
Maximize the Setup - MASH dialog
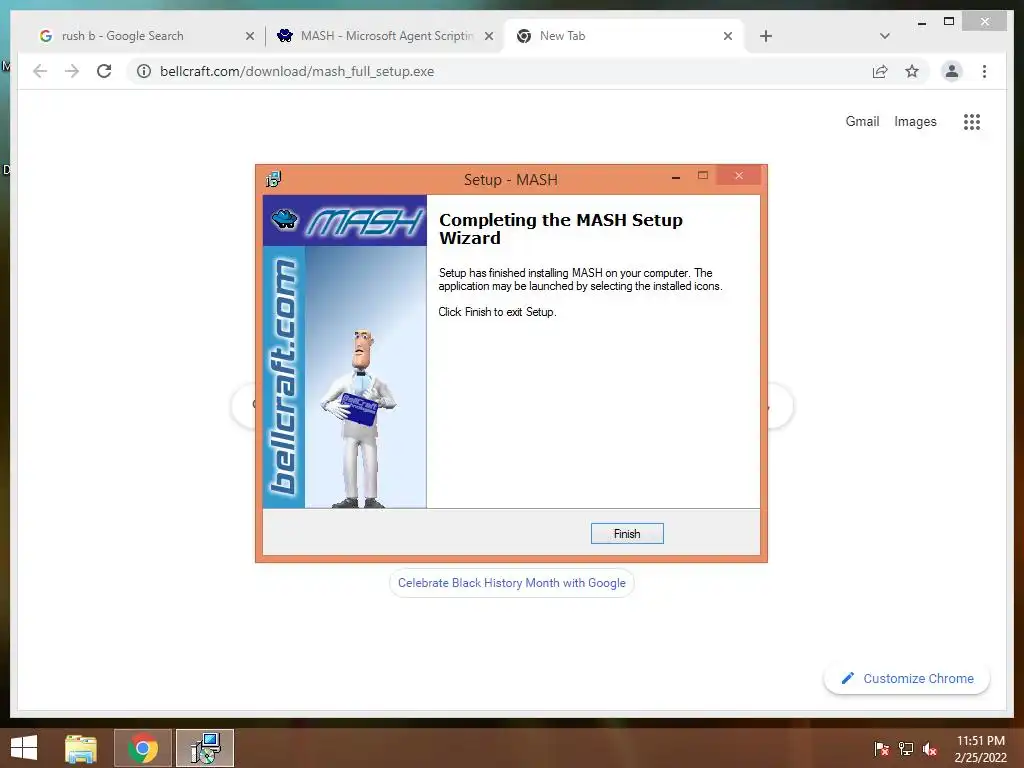(703, 175)
